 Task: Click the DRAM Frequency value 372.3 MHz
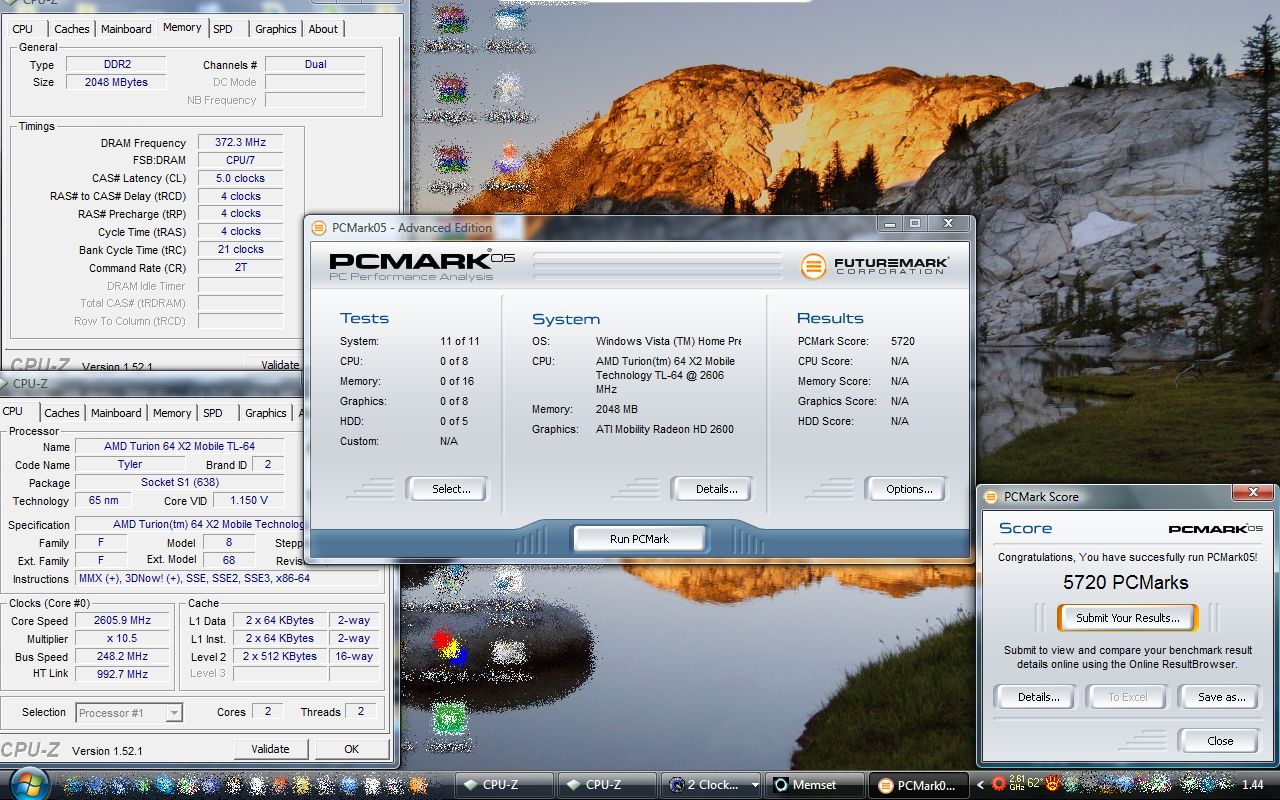point(240,142)
